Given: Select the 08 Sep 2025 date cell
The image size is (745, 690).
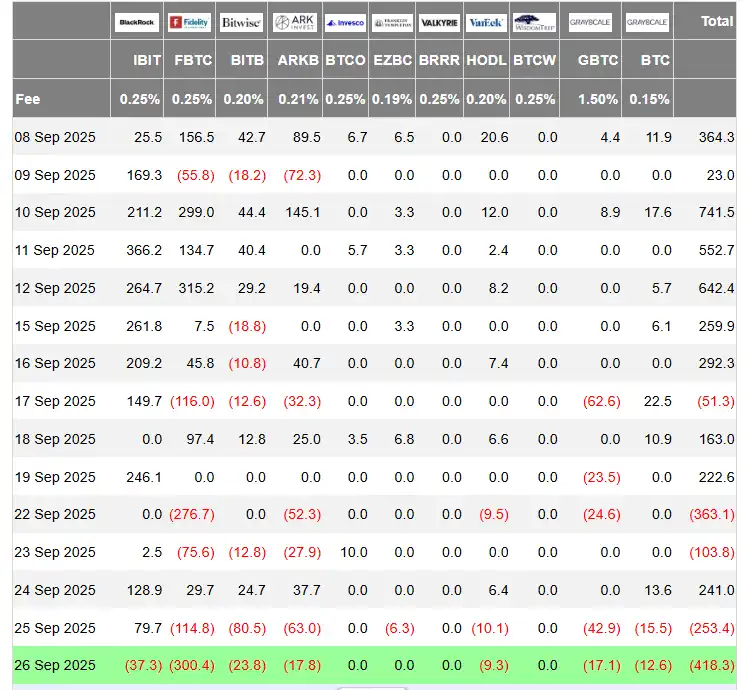Looking at the screenshot, I should coord(55,137).
